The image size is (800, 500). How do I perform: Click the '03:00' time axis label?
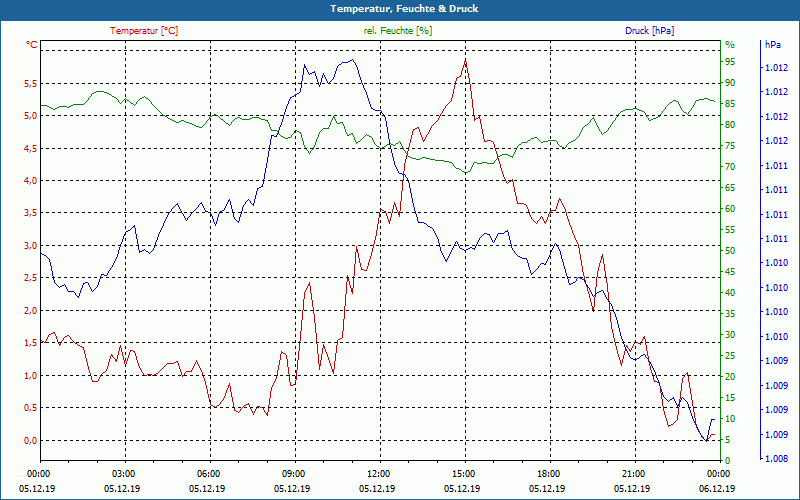click(123, 474)
